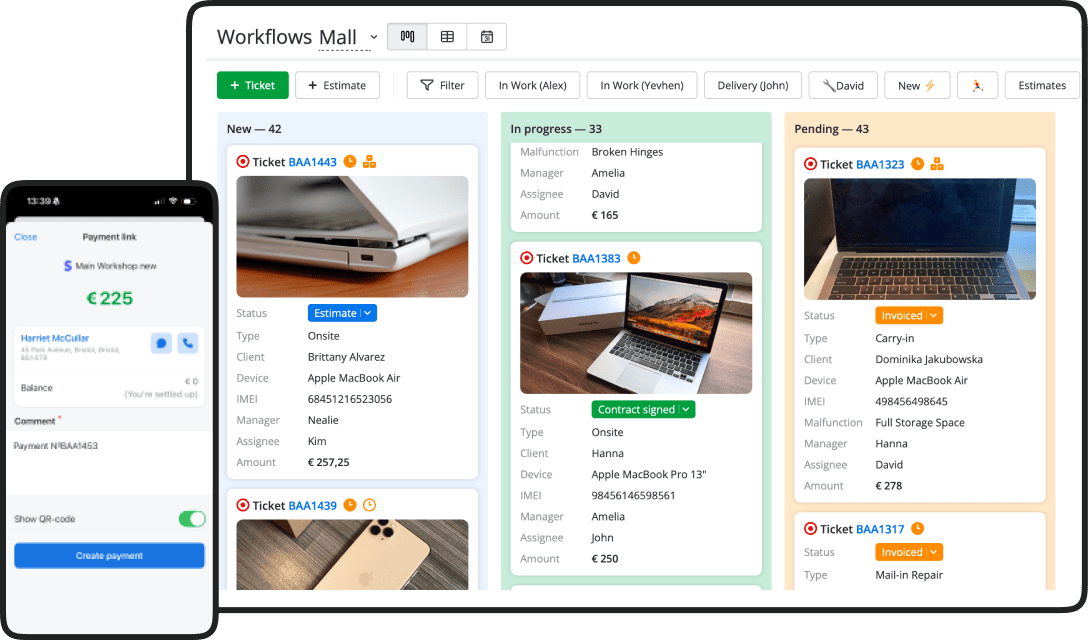Call Harriet McCullar via phone icon
This screenshot has width=1088, height=640.
point(187,343)
